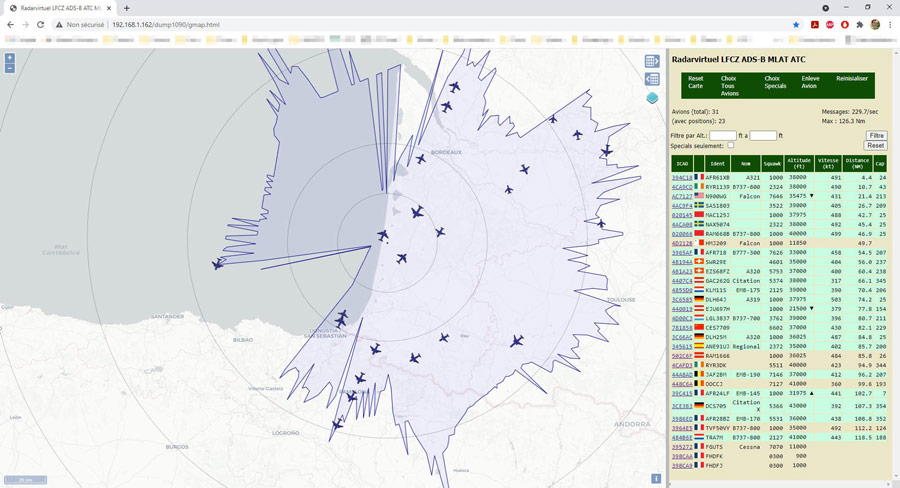The width and height of the screenshot is (900, 488).
Task: Click the Non sécurisé warning icon
Action: point(59,25)
